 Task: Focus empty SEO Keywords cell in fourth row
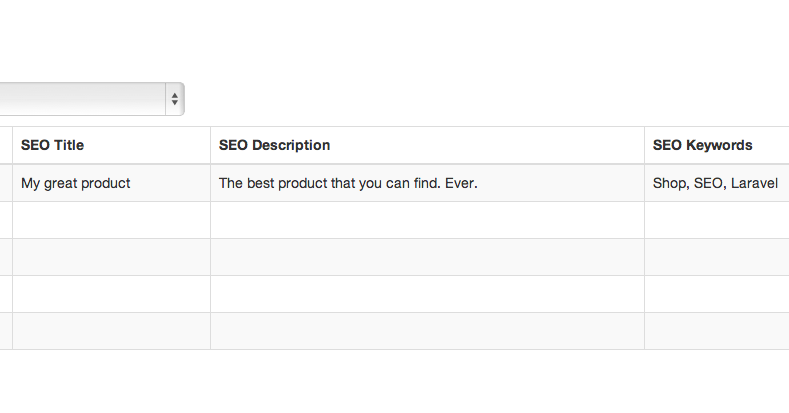click(716, 294)
